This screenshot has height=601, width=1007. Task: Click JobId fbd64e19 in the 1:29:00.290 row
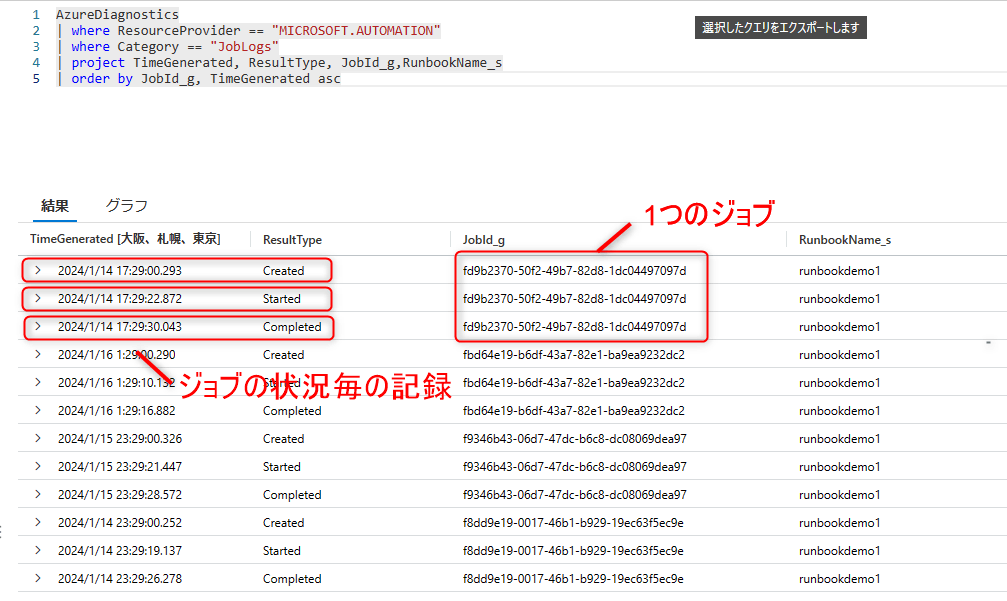click(x=574, y=354)
